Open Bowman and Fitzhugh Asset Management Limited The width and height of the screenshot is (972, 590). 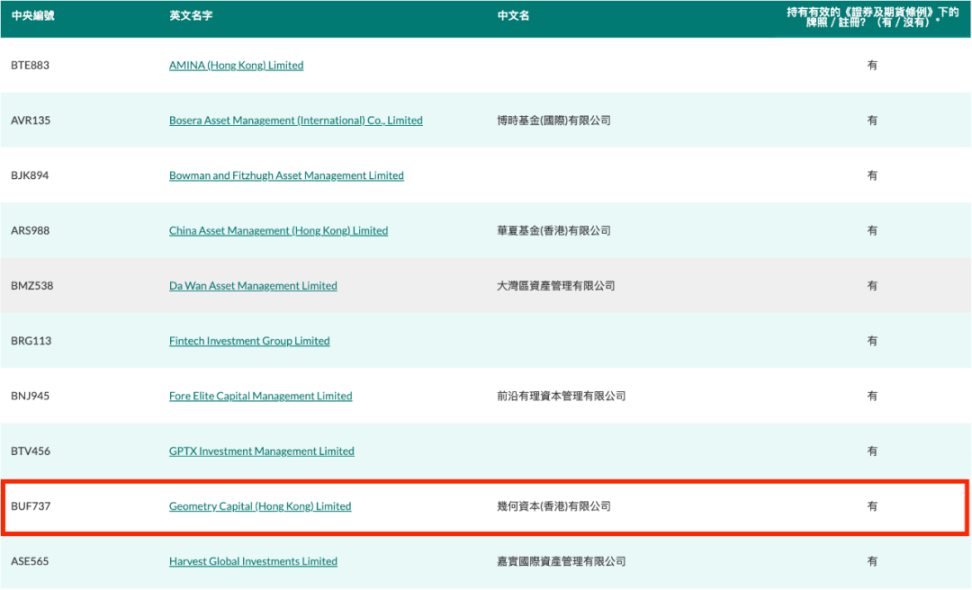285,175
